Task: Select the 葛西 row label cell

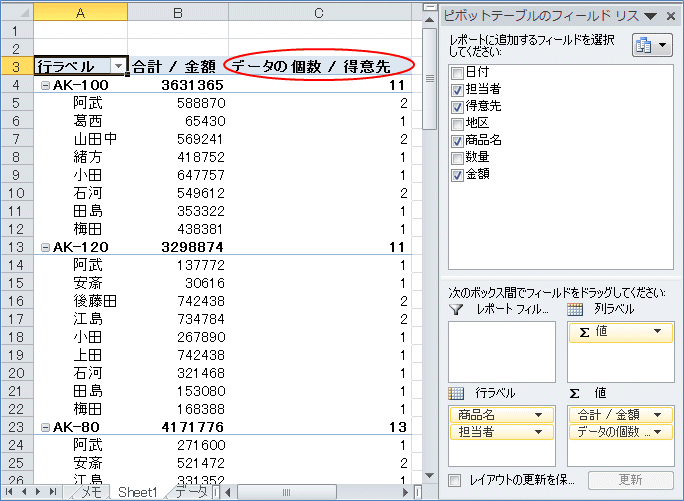Action: (81, 121)
